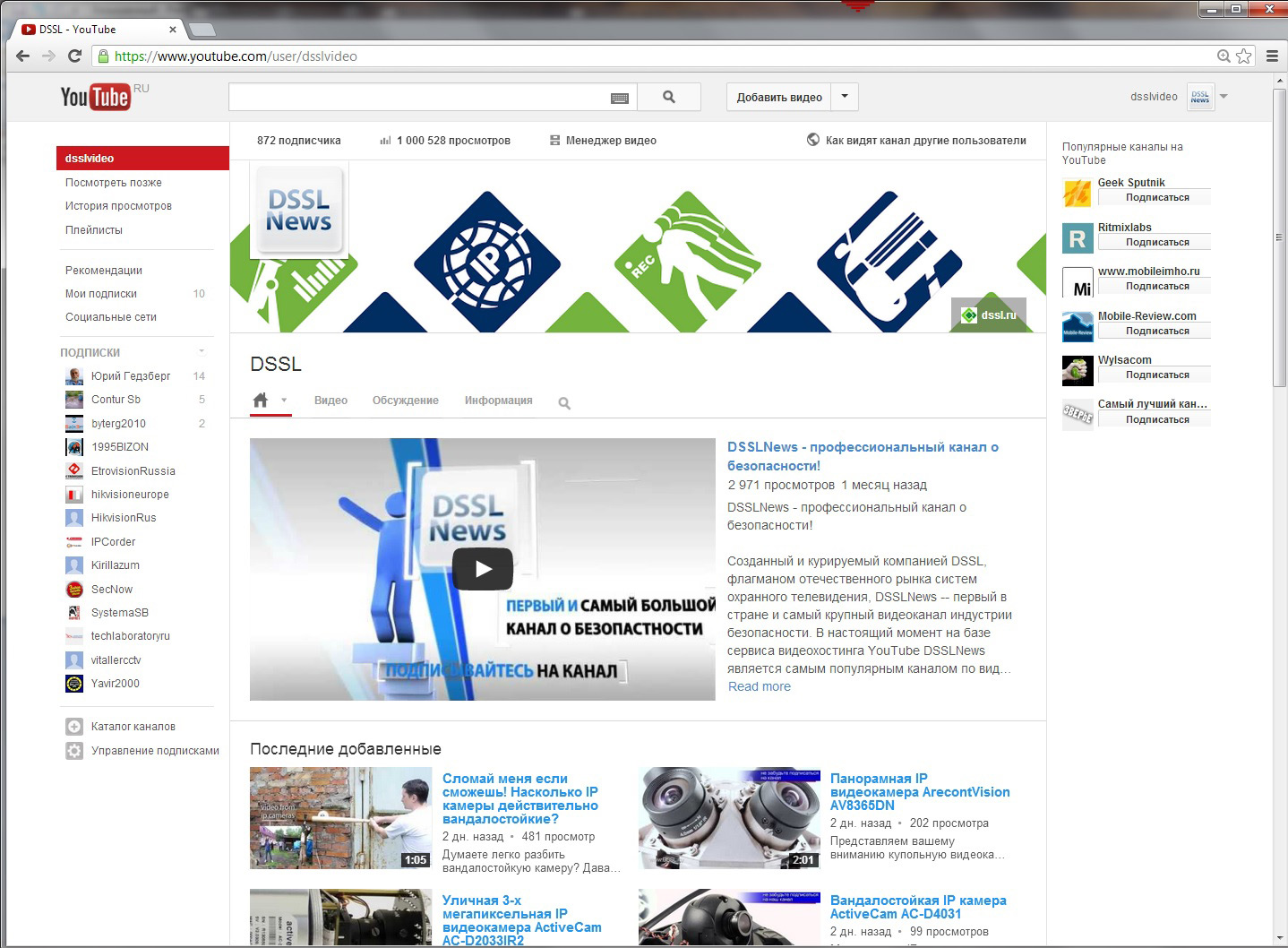Open the Панорамная IP видеокамера video thumbnail
This screenshot has width=1288, height=948.
pos(729,818)
